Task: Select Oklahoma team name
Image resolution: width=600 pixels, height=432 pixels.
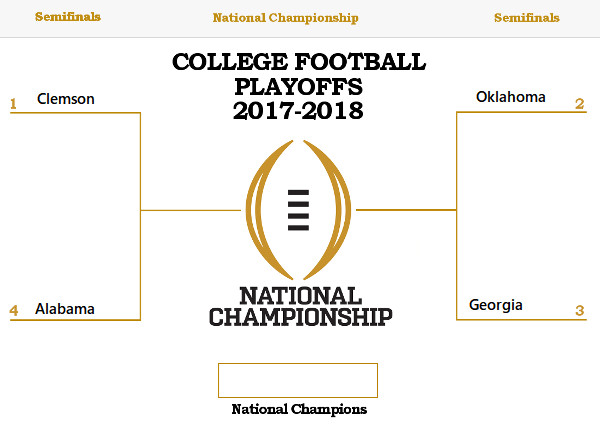Action: coord(510,97)
